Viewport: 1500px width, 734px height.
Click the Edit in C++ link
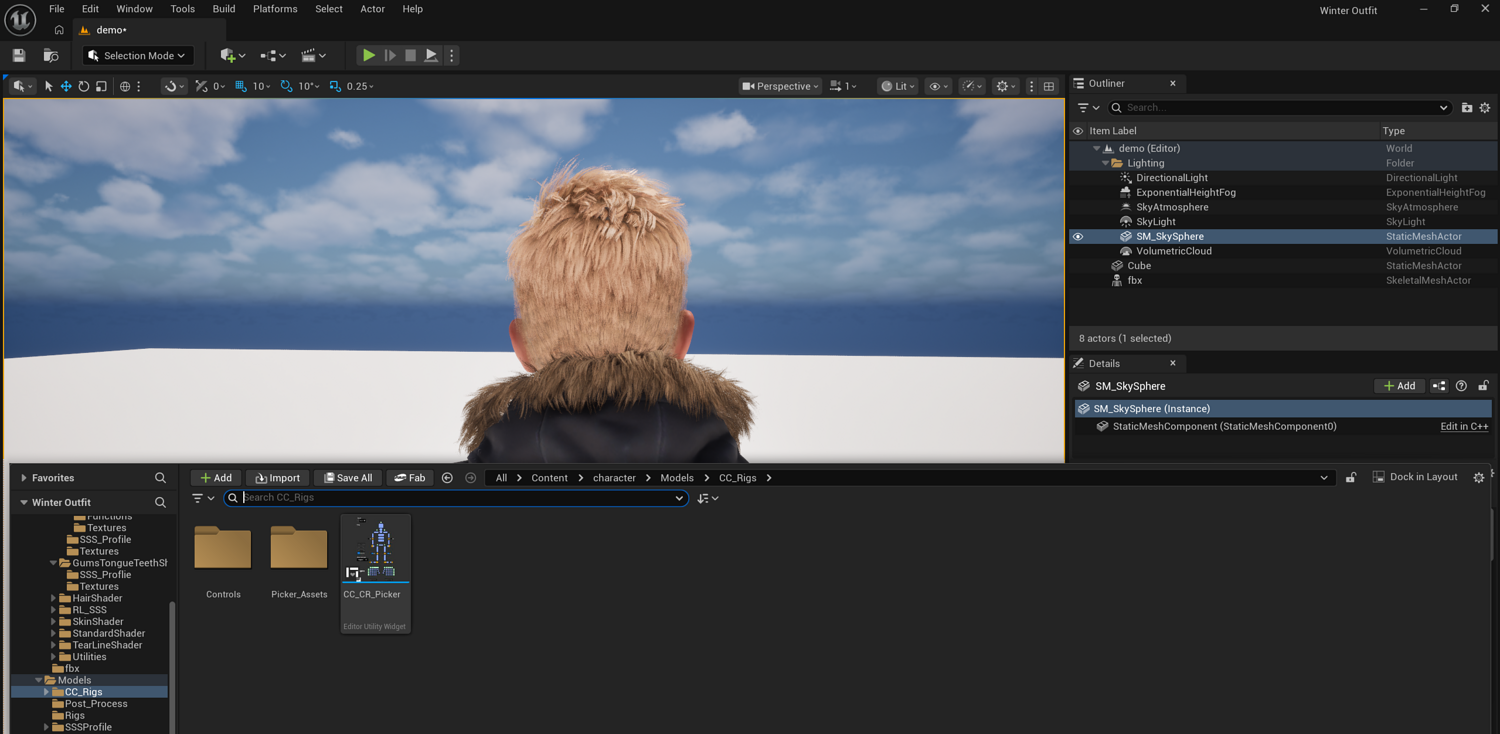click(x=1464, y=427)
